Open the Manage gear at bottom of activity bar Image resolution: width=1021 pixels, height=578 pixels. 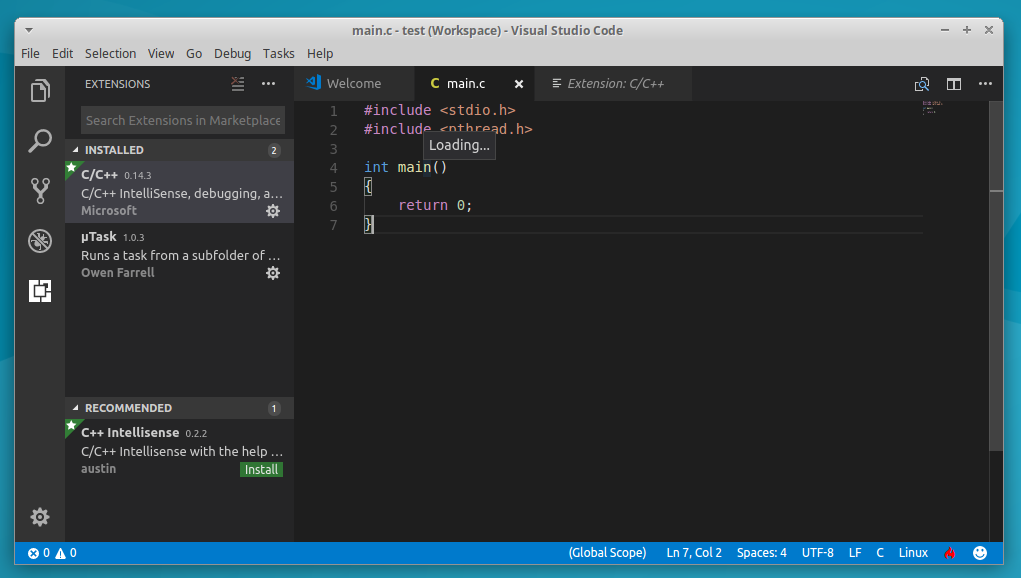[40, 517]
